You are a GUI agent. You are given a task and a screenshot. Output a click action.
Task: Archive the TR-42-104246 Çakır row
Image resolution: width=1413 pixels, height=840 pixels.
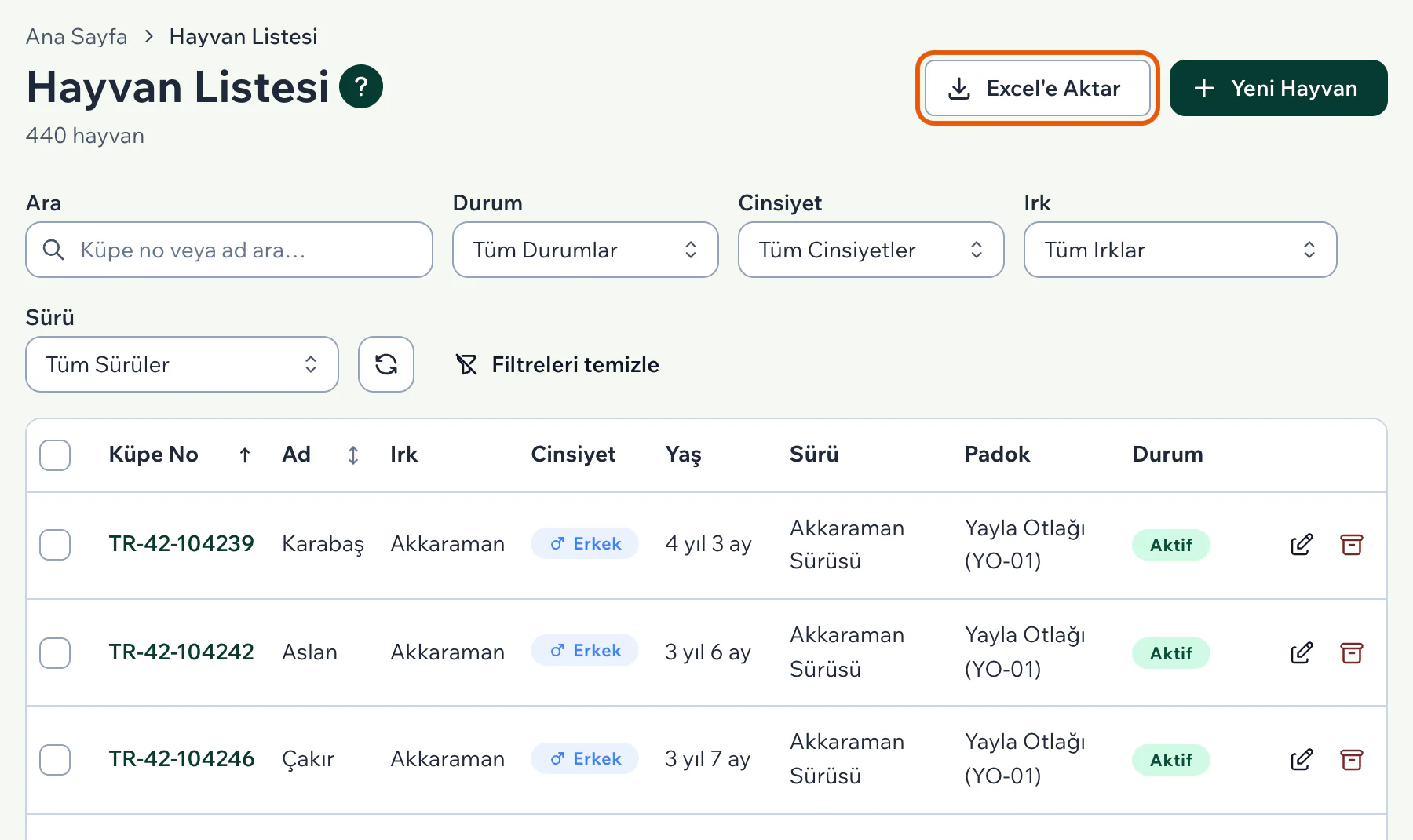pyautogui.click(x=1352, y=760)
